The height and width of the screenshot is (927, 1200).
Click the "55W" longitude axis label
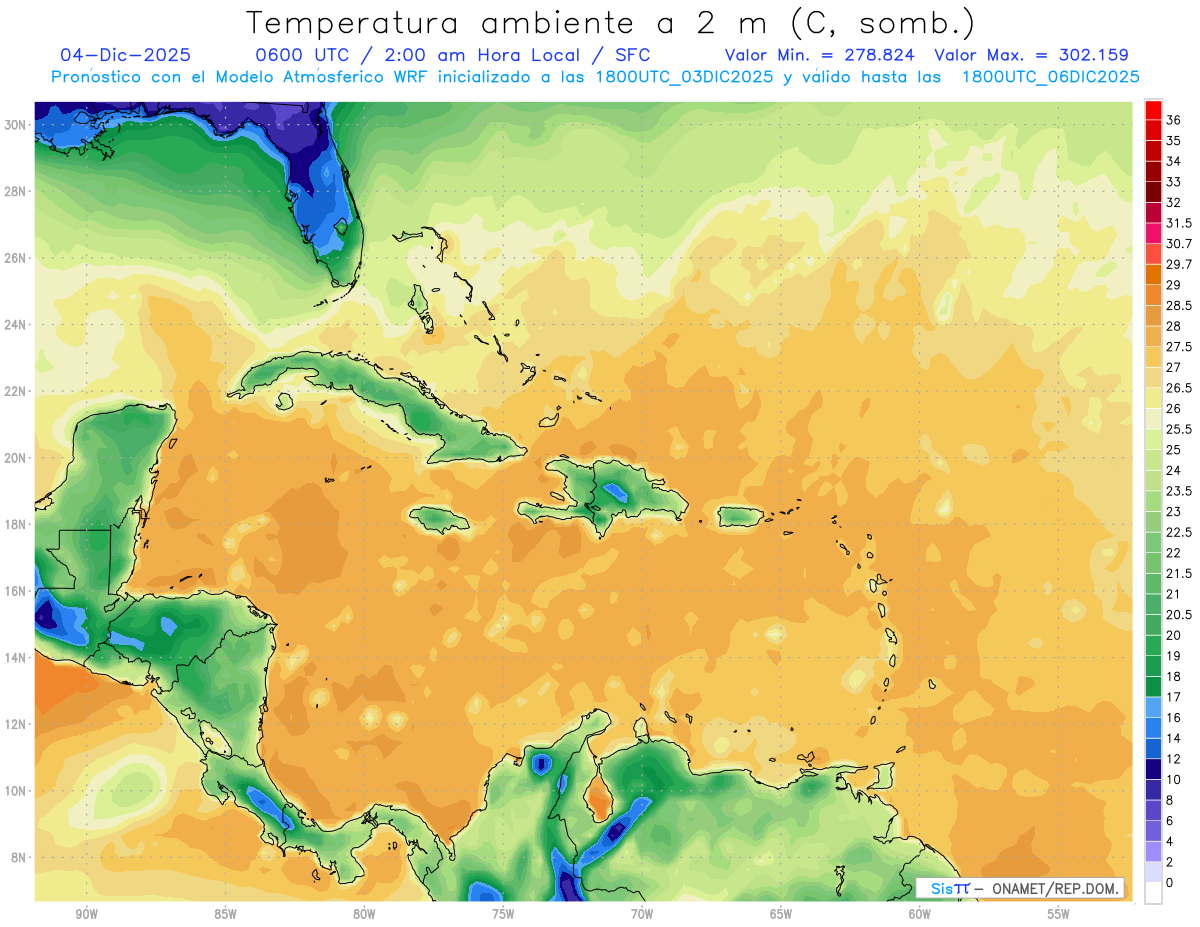(1059, 914)
